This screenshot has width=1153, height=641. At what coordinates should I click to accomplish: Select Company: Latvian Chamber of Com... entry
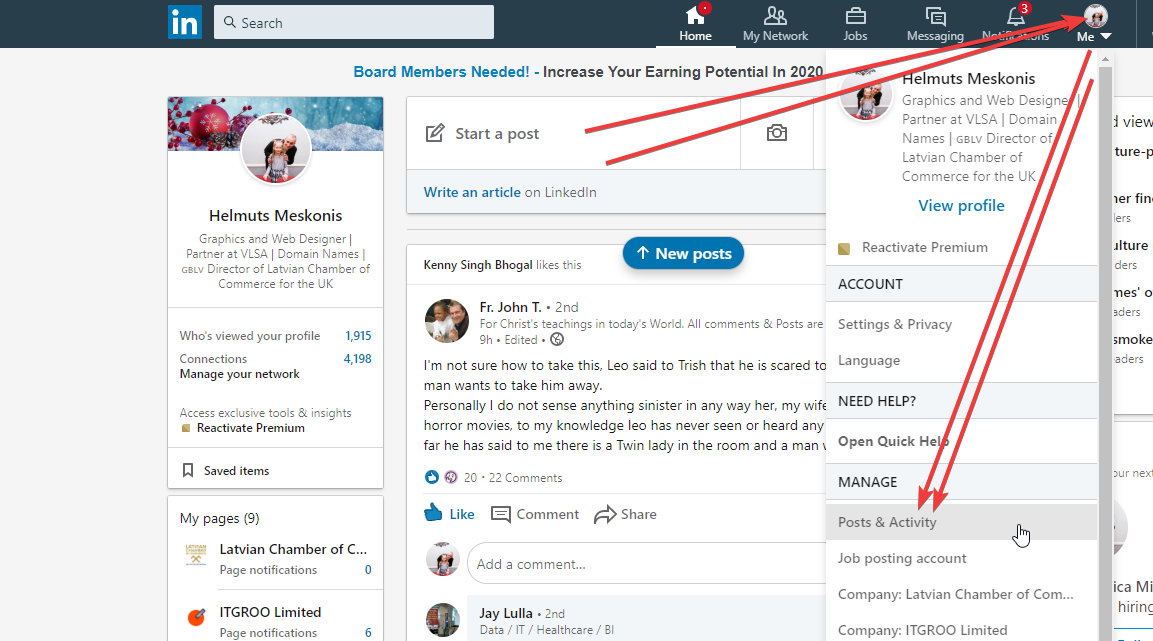pyautogui.click(x=955, y=594)
